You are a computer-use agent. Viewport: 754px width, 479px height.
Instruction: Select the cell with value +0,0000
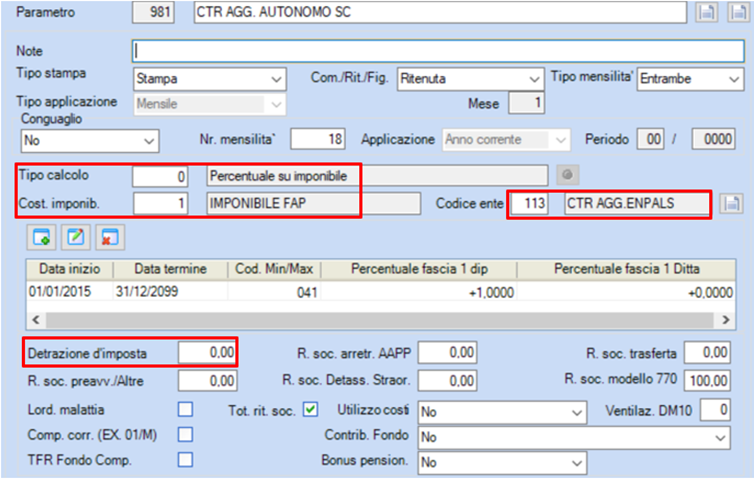tap(626, 291)
